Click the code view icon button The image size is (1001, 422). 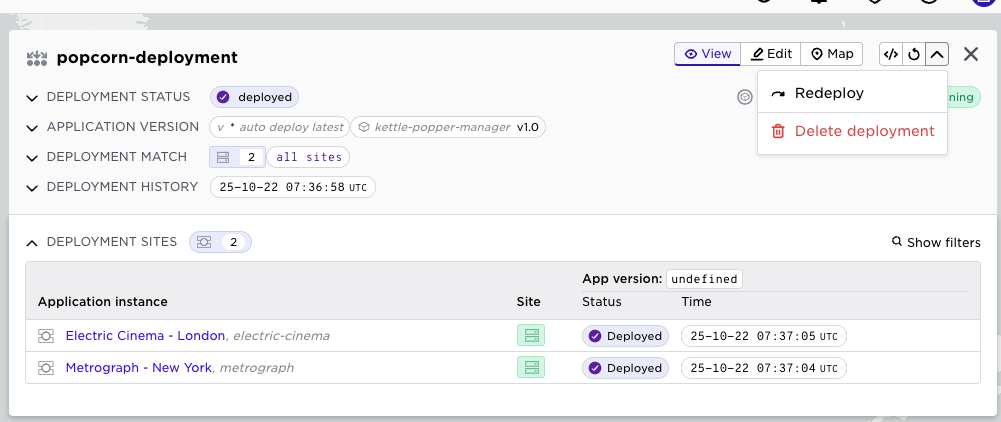pos(890,54)
